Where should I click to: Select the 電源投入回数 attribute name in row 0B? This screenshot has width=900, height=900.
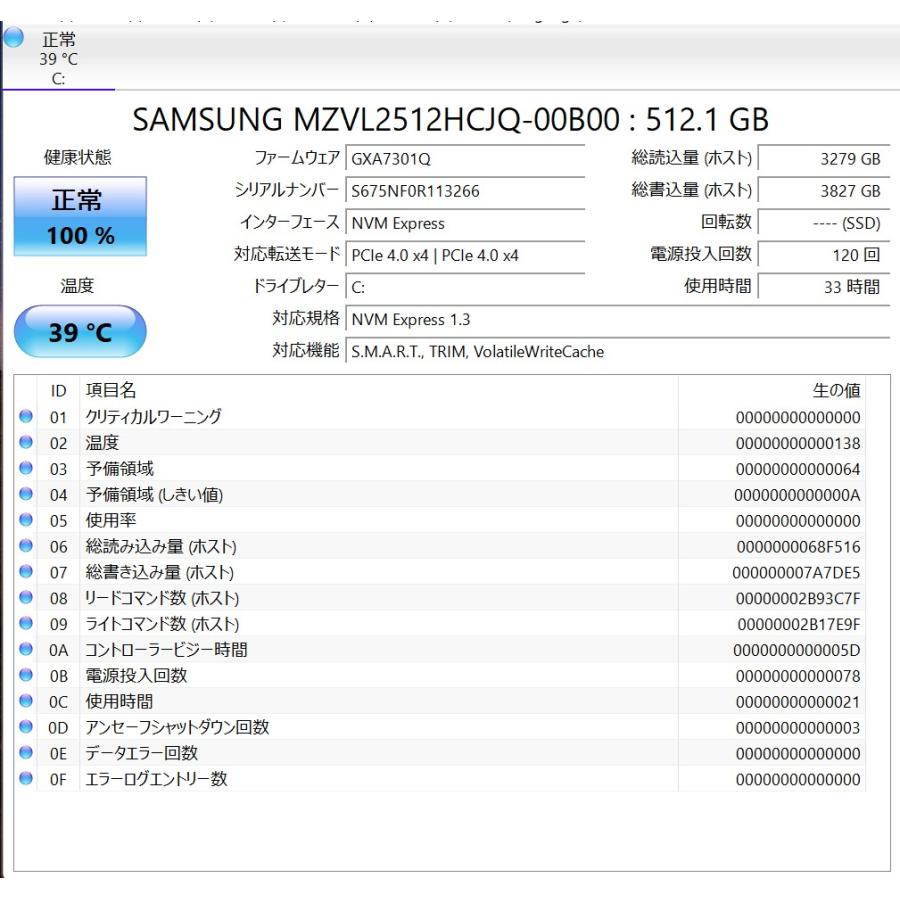click(137, 675)
